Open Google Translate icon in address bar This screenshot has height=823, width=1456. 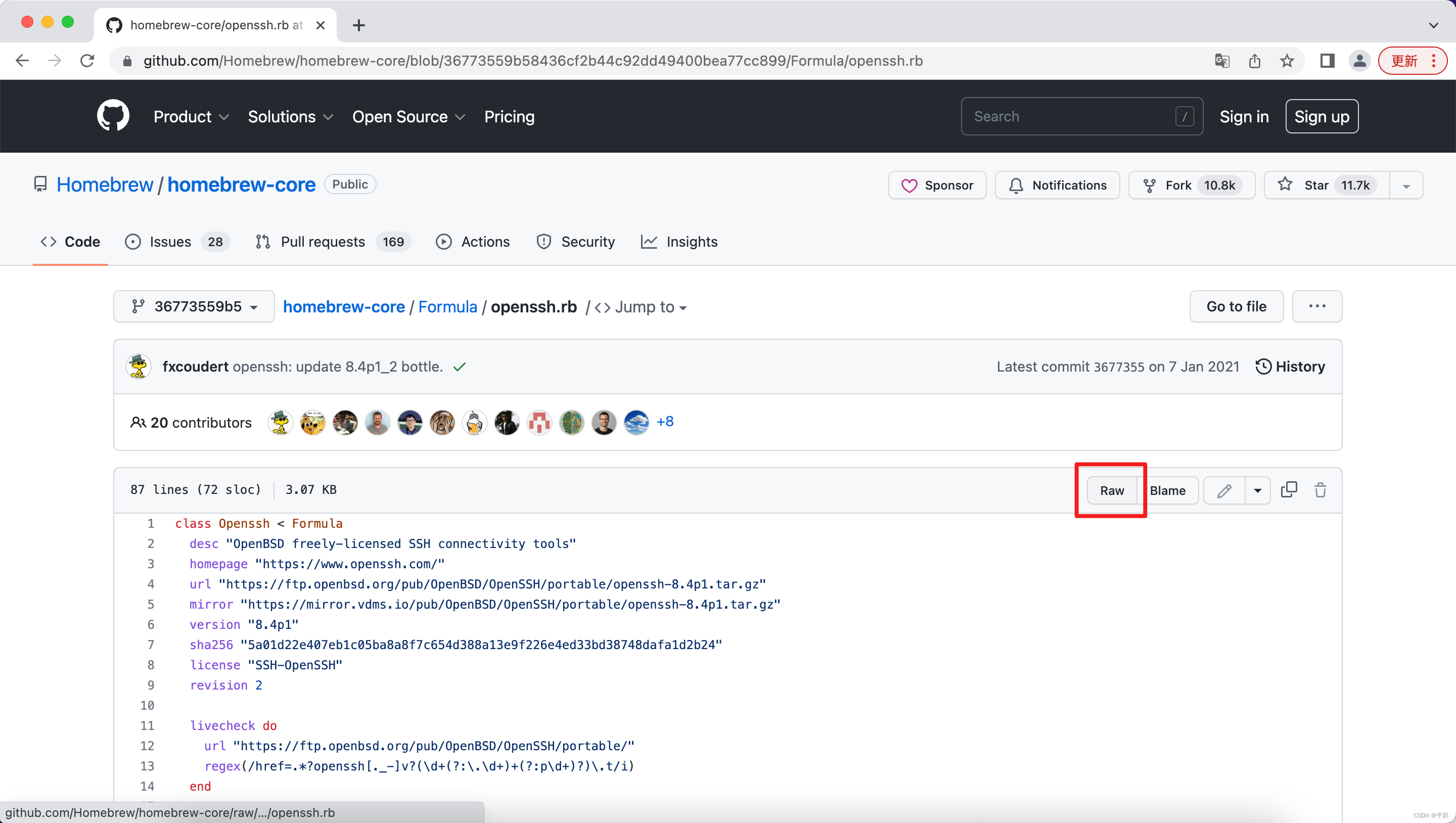point(1222,61)
